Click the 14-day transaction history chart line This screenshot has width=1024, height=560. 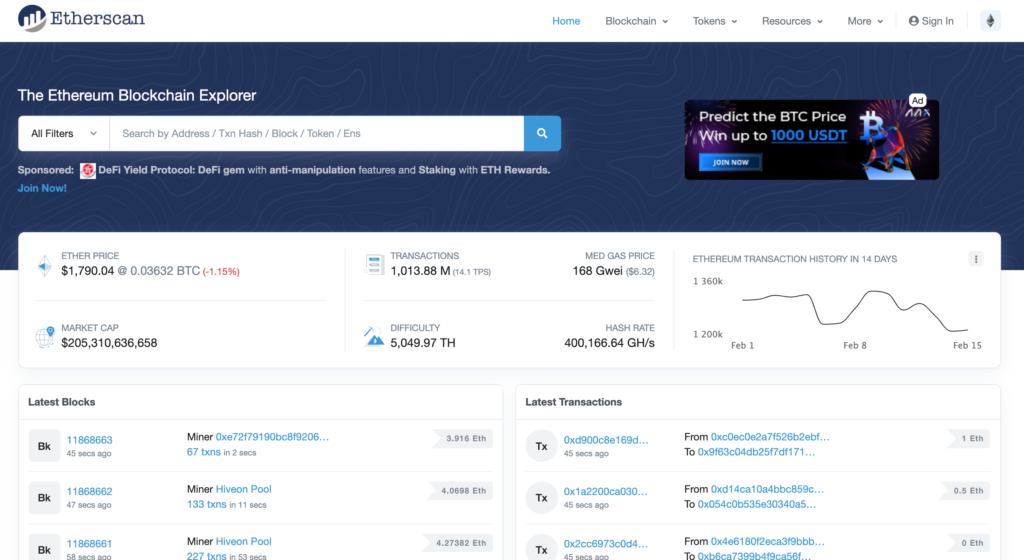[x=856, y=309]
